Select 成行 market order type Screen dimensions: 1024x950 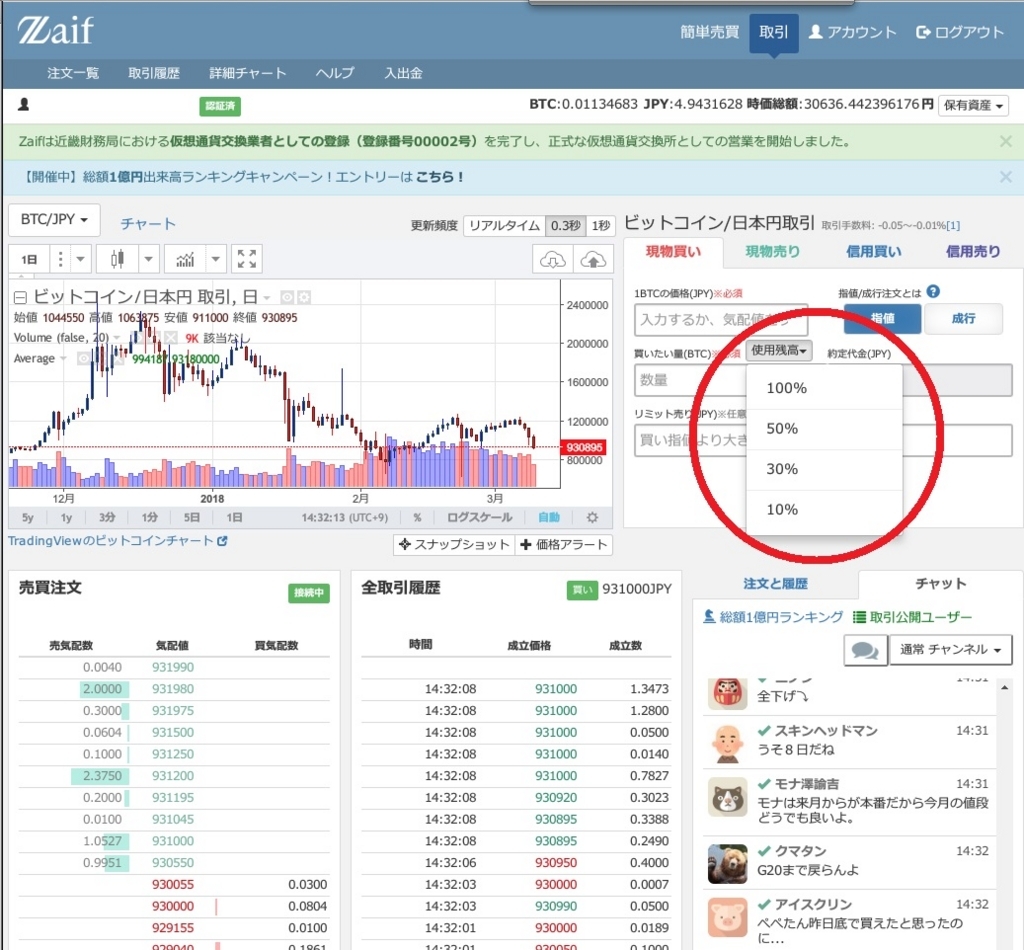click(x=963, y=319)
